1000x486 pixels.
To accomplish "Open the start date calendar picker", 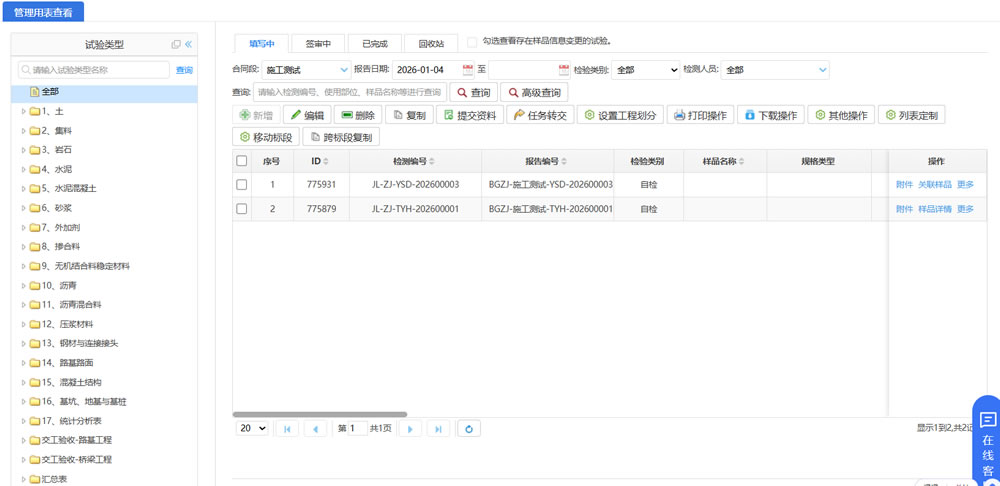I will [467, 70].
